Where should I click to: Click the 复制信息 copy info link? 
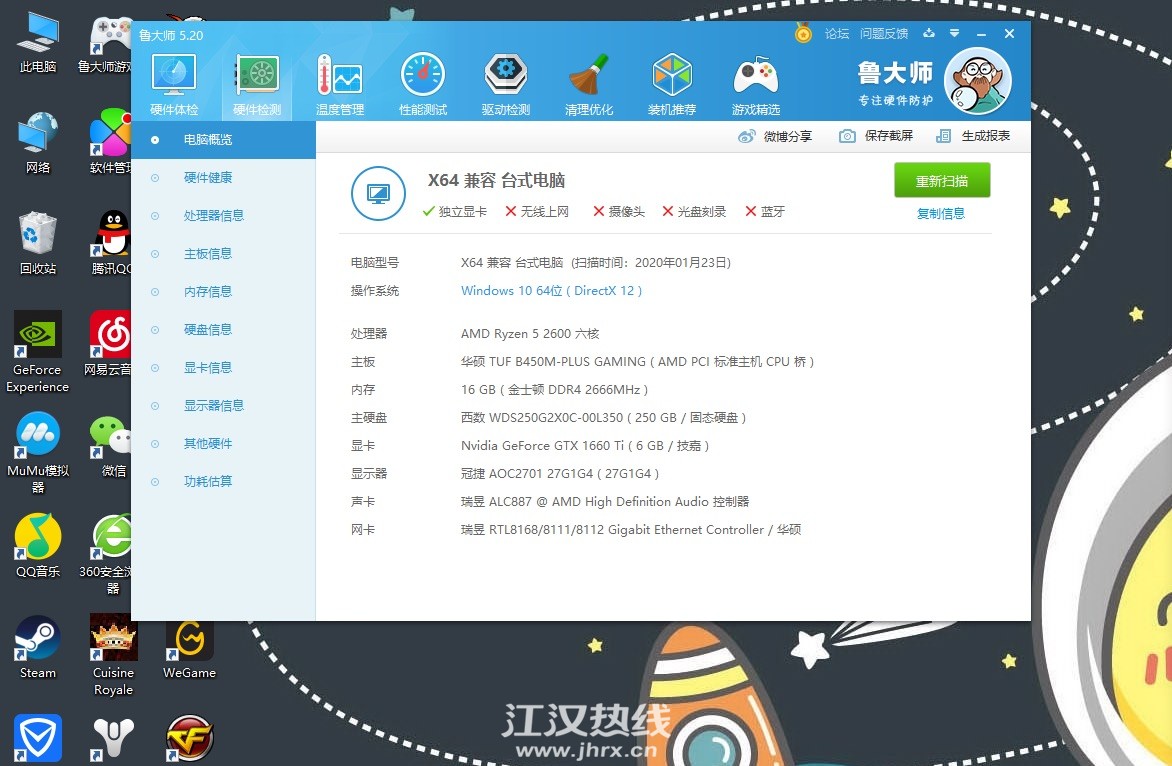[941, 214]
